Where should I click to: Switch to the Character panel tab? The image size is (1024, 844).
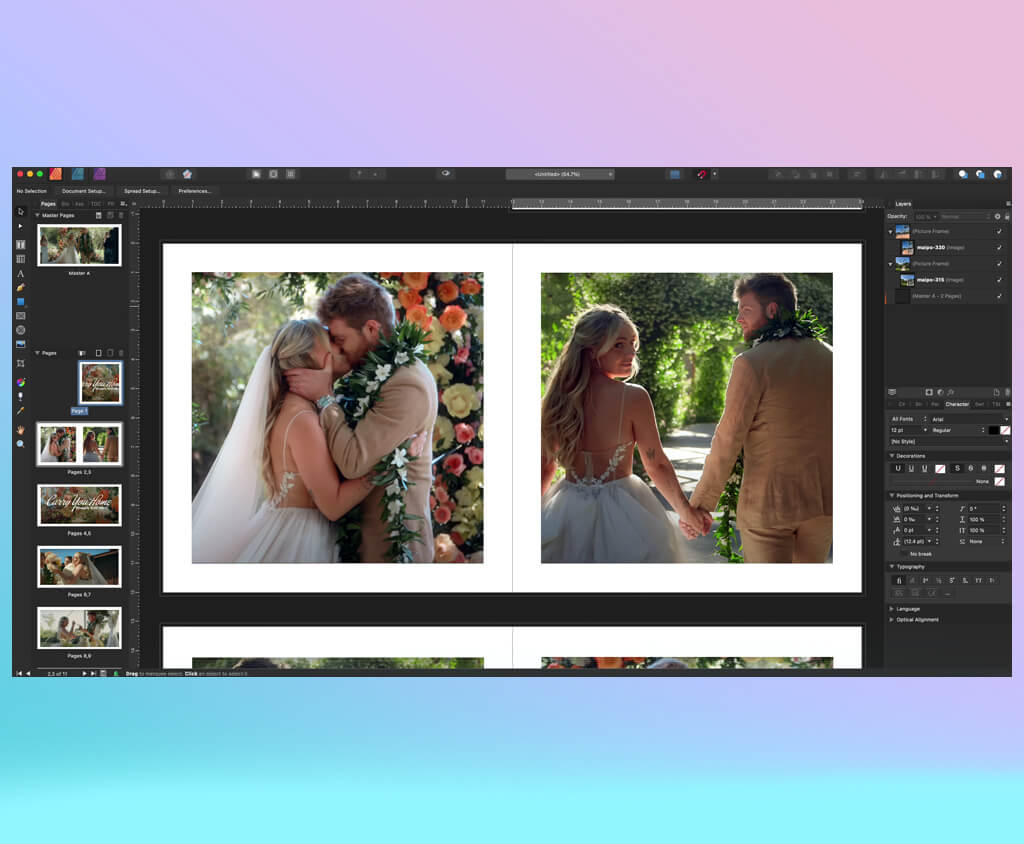point(957,404)
